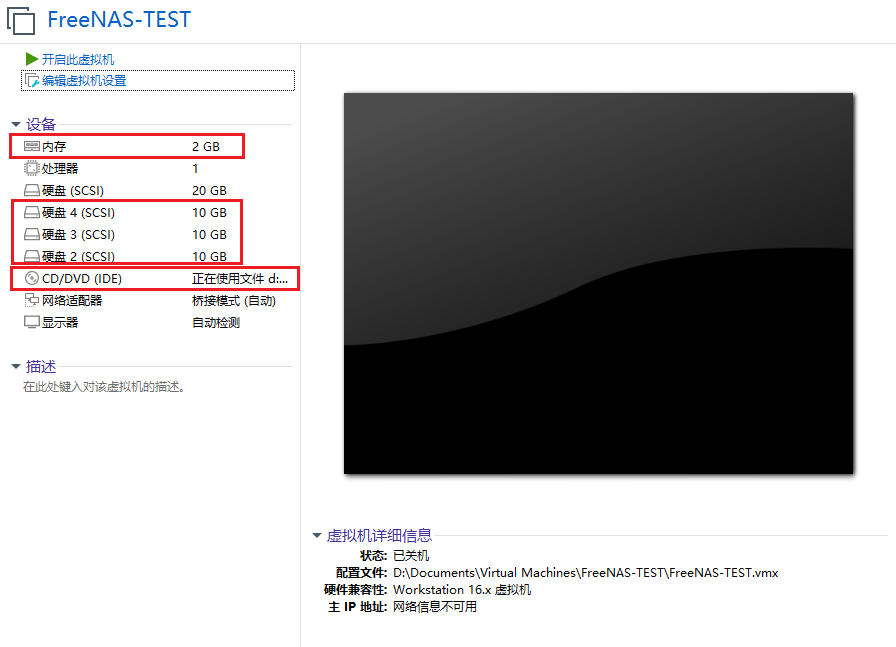Click the description field 在此处键入对该虚拟机的描述

point(104,387)
